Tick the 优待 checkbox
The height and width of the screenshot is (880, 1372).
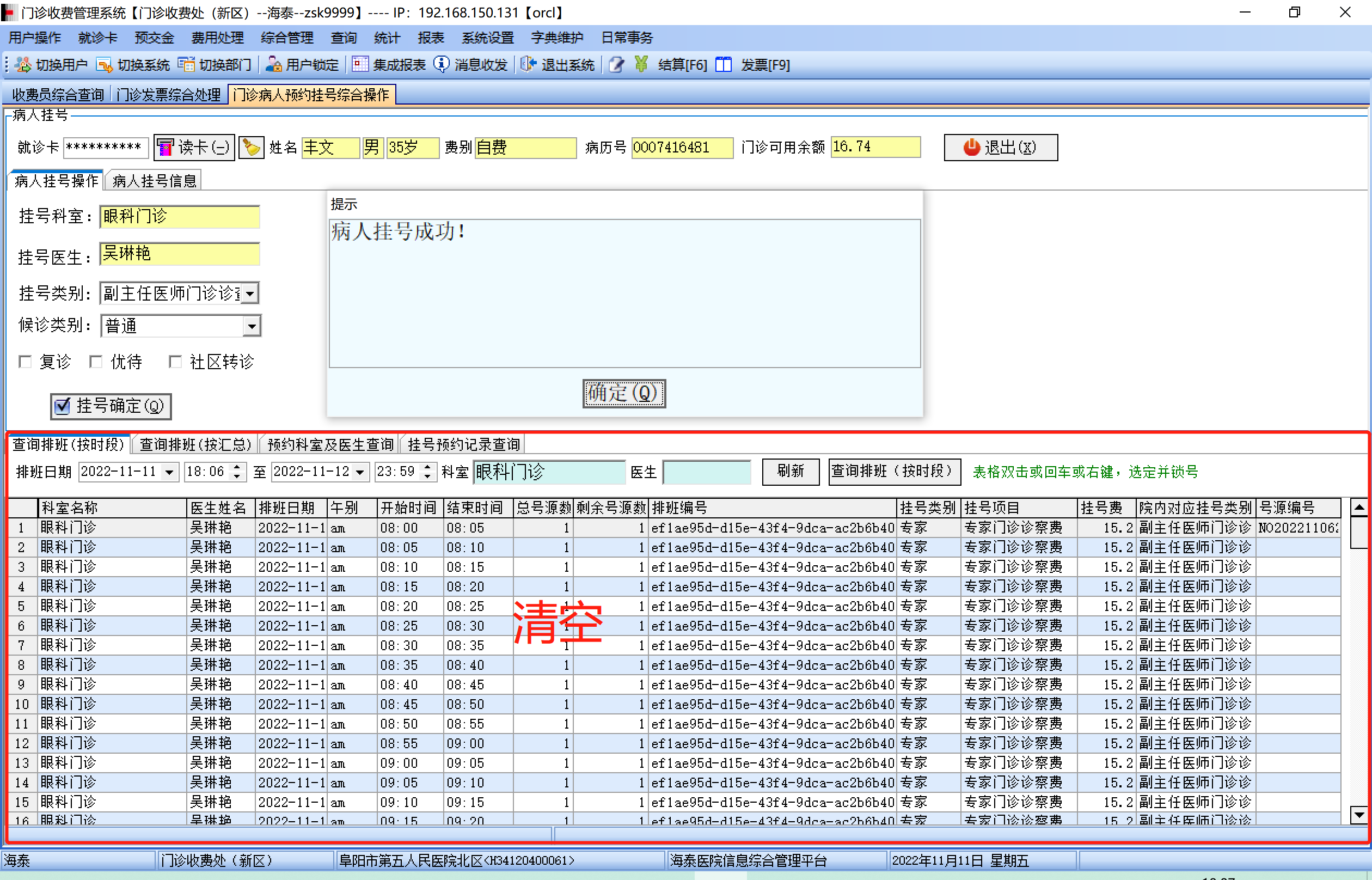pos(96,362)
